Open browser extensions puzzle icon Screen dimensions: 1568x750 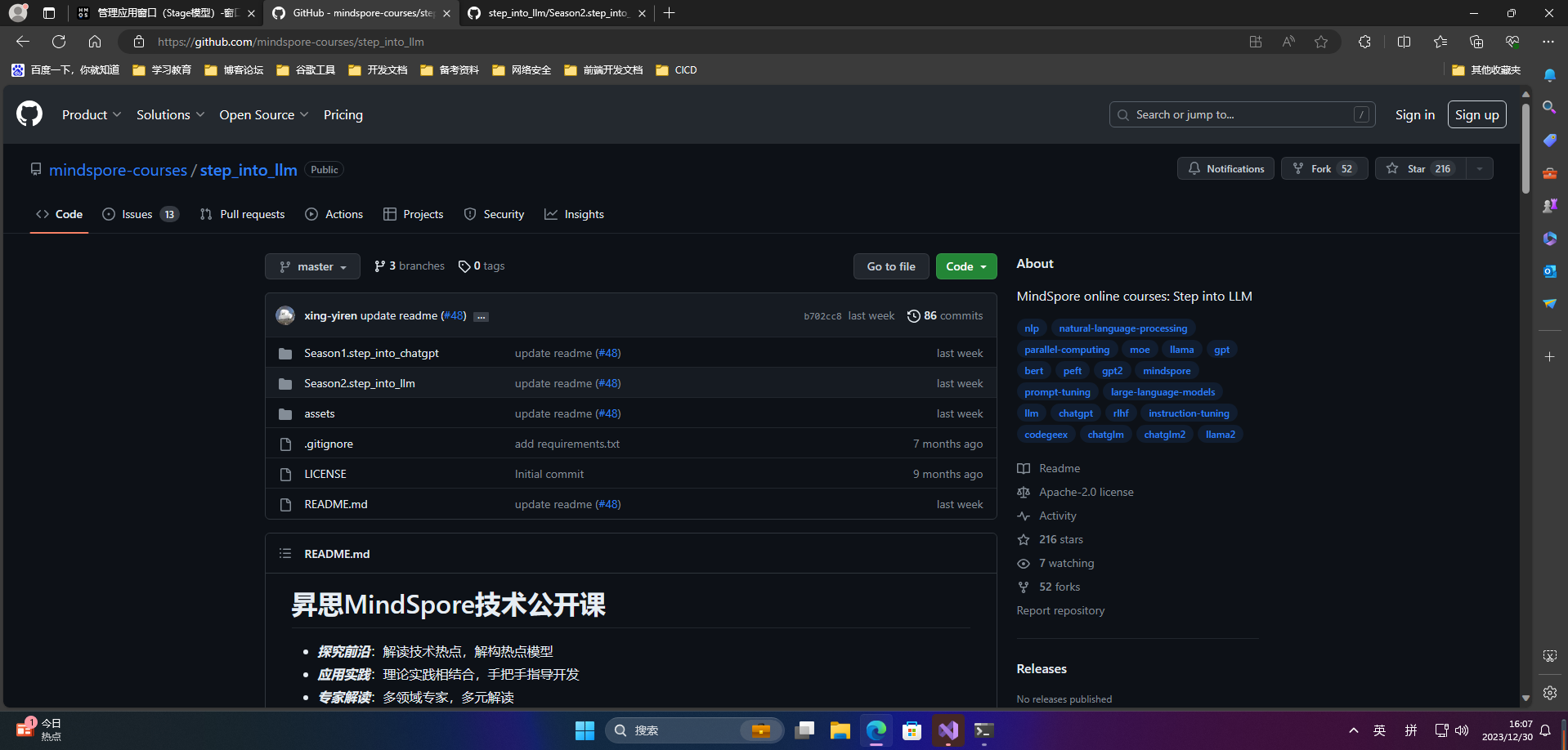pos(1364,42)
